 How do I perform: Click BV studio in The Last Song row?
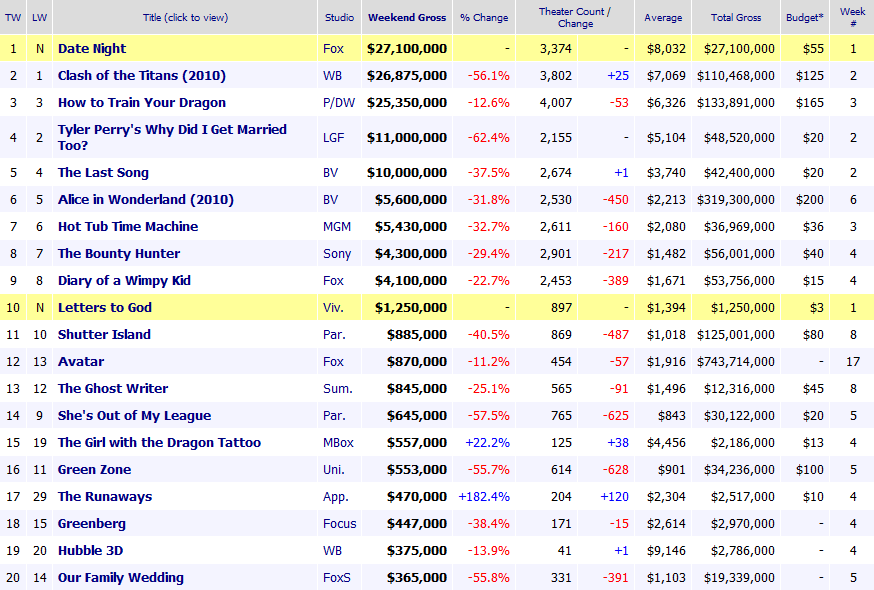pyautogui.click(x=331, y=173)
